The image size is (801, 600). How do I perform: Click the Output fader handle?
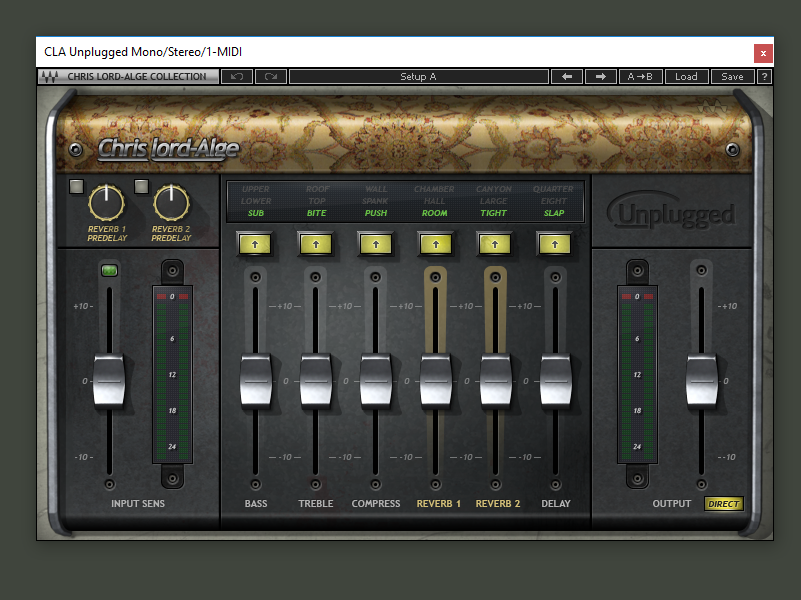(702, 381)
